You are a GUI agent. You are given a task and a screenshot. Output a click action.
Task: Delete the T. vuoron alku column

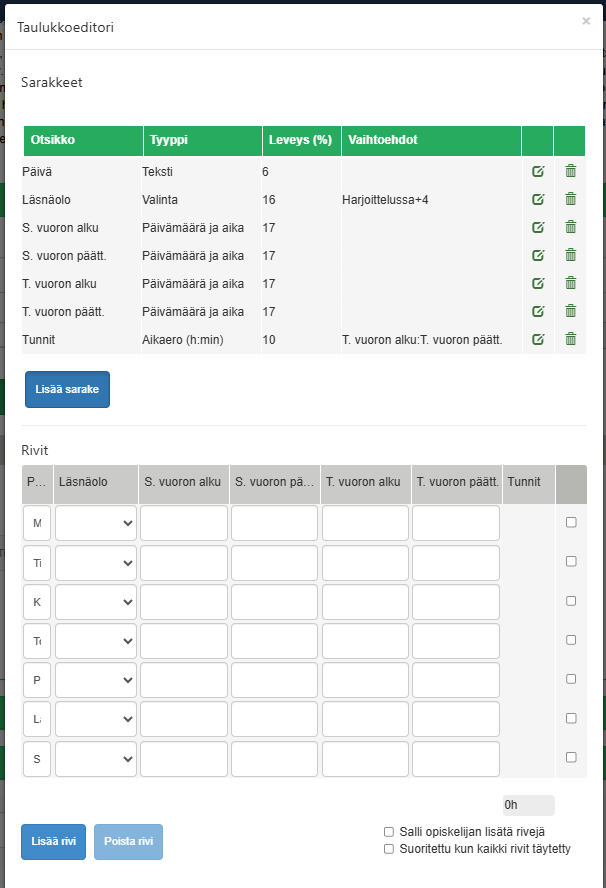click(570, 283)
